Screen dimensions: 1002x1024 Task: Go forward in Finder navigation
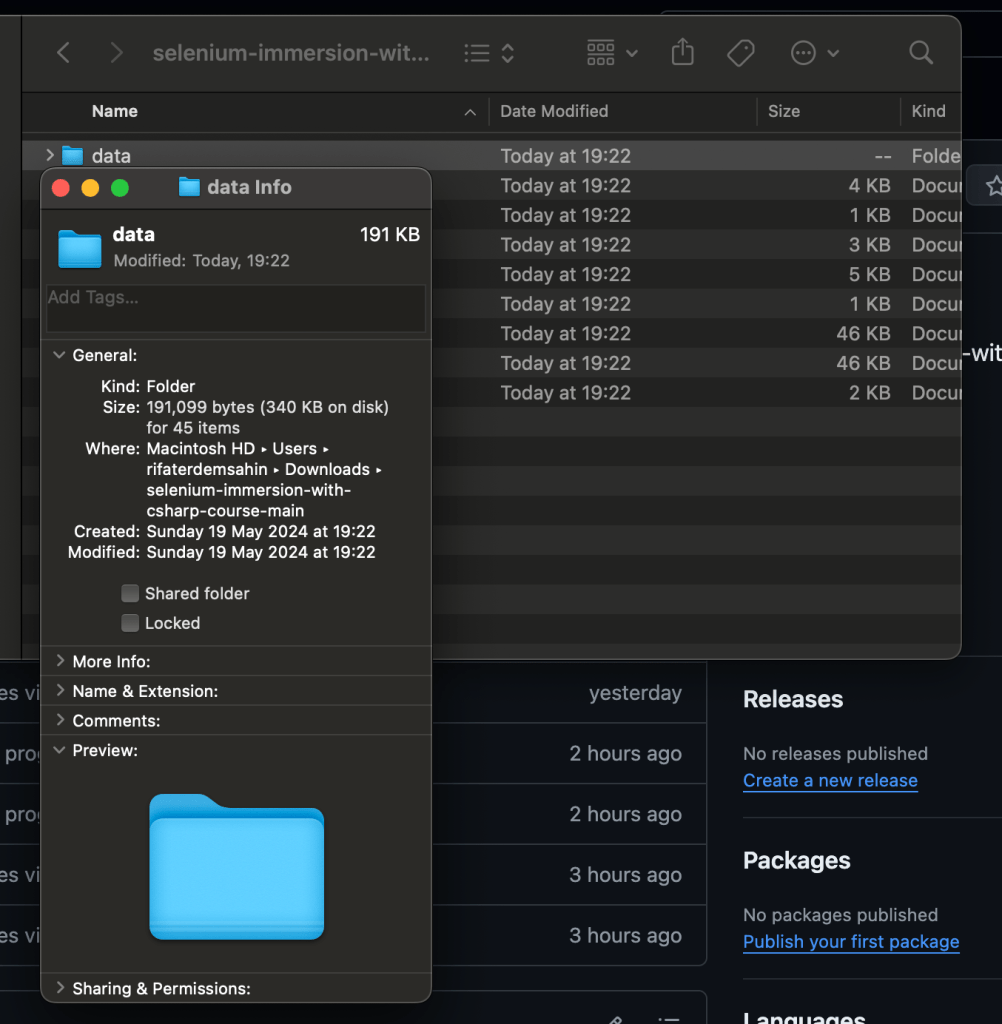click(116, 52)
